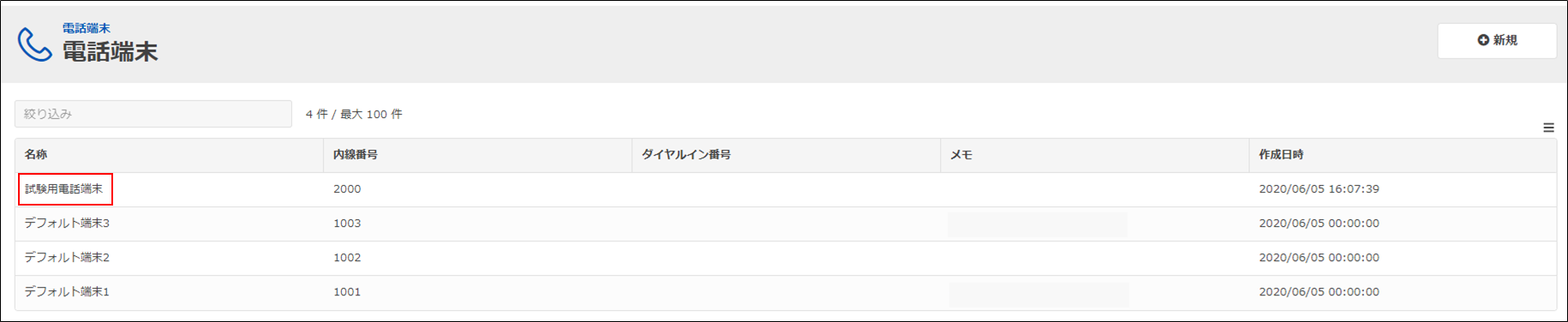Click the phone handset icon in header

tap(35, 45)
